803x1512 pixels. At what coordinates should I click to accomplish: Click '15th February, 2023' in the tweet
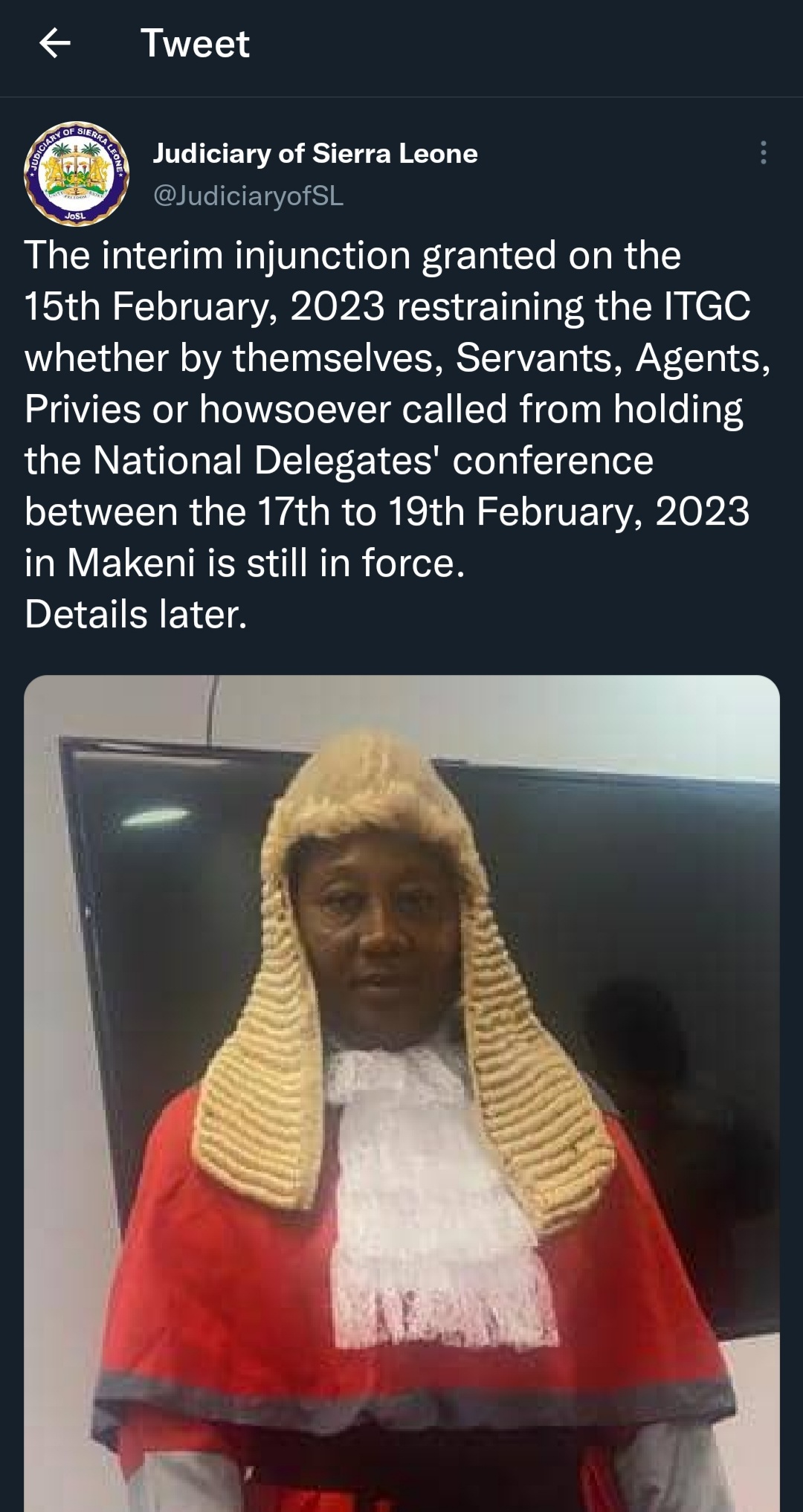click(204, 307)
